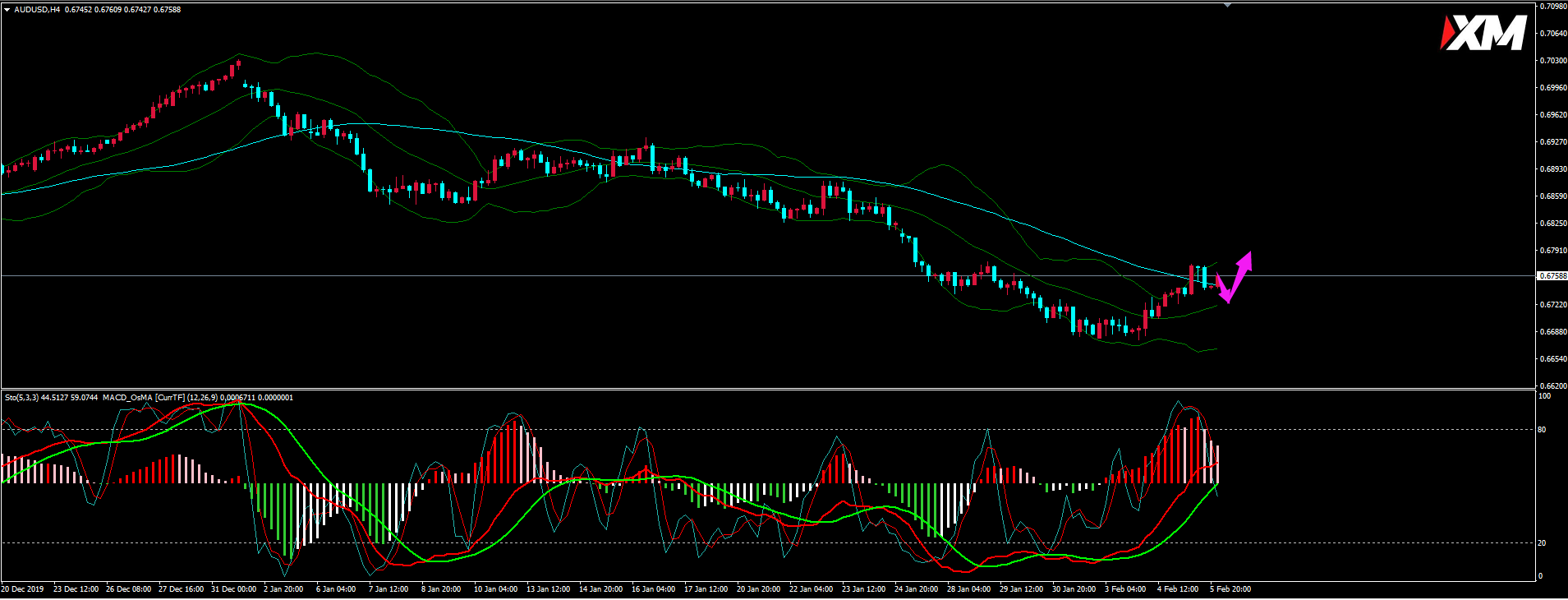Click the 0.69270 price axis label
The width and height of the screenshot is (1568, 600).
click(1554, 142)
